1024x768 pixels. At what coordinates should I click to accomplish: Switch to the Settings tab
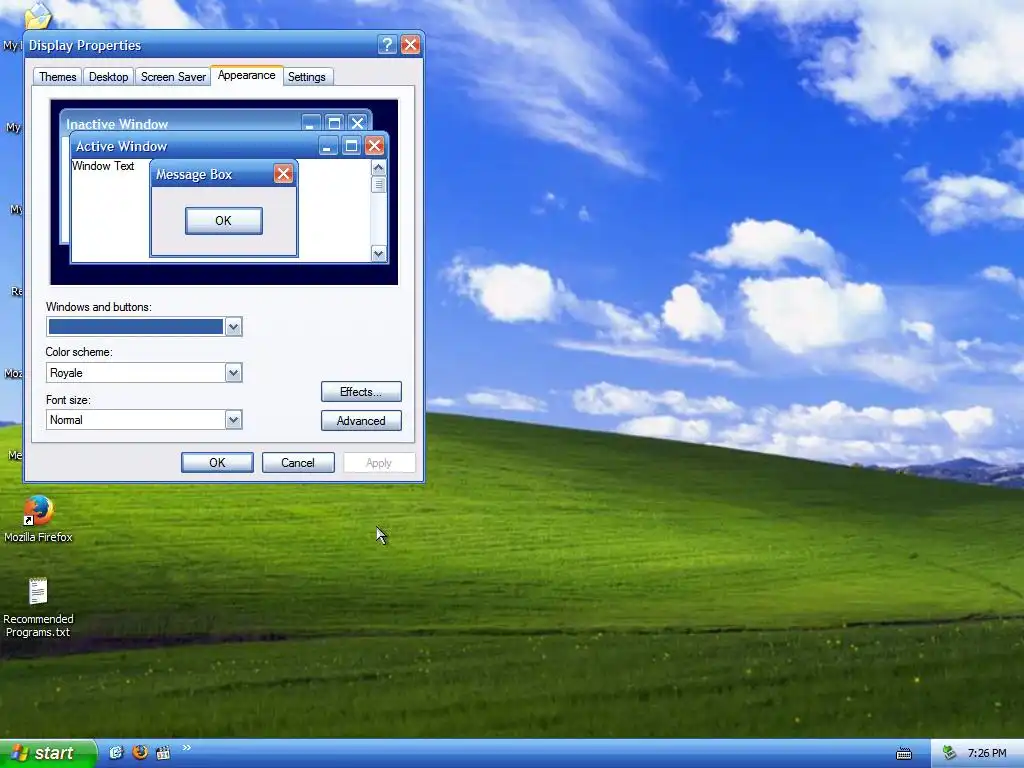(x=307, y=77)
